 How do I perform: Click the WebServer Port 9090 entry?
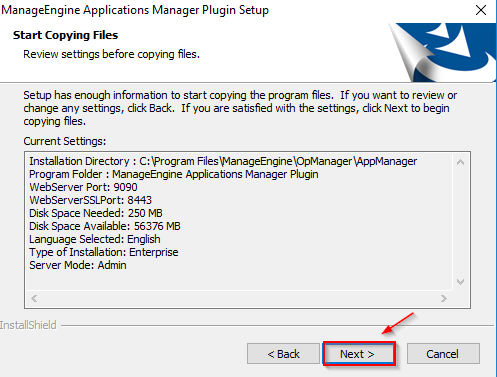pos(83,187)
